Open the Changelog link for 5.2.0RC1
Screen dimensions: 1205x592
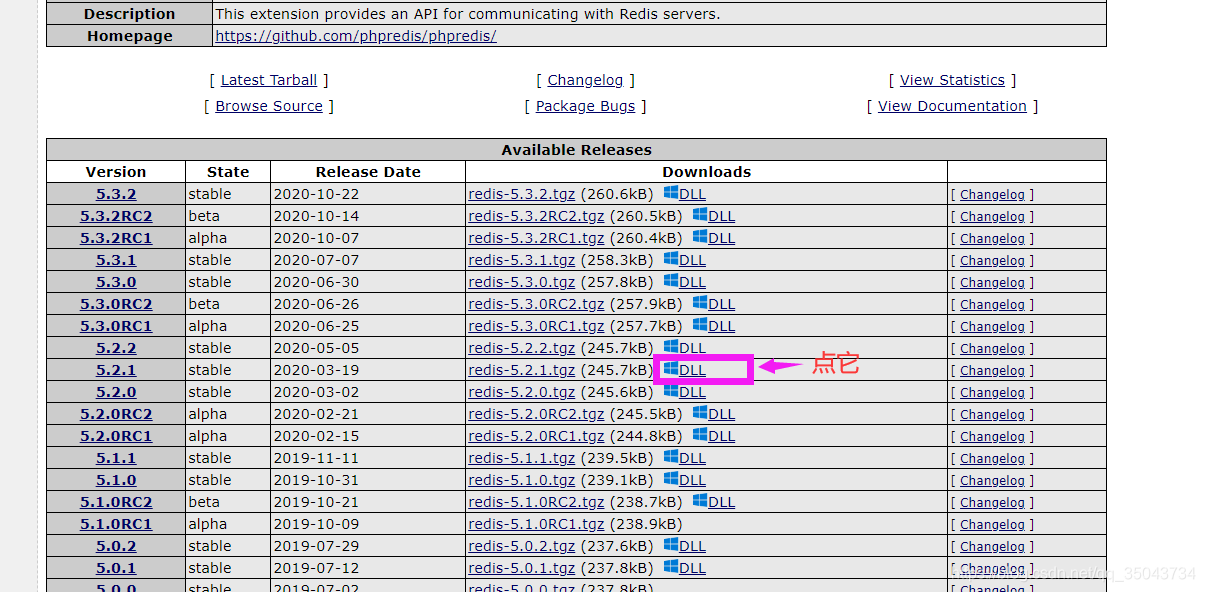pyautogui.click(x=992, y=437)
